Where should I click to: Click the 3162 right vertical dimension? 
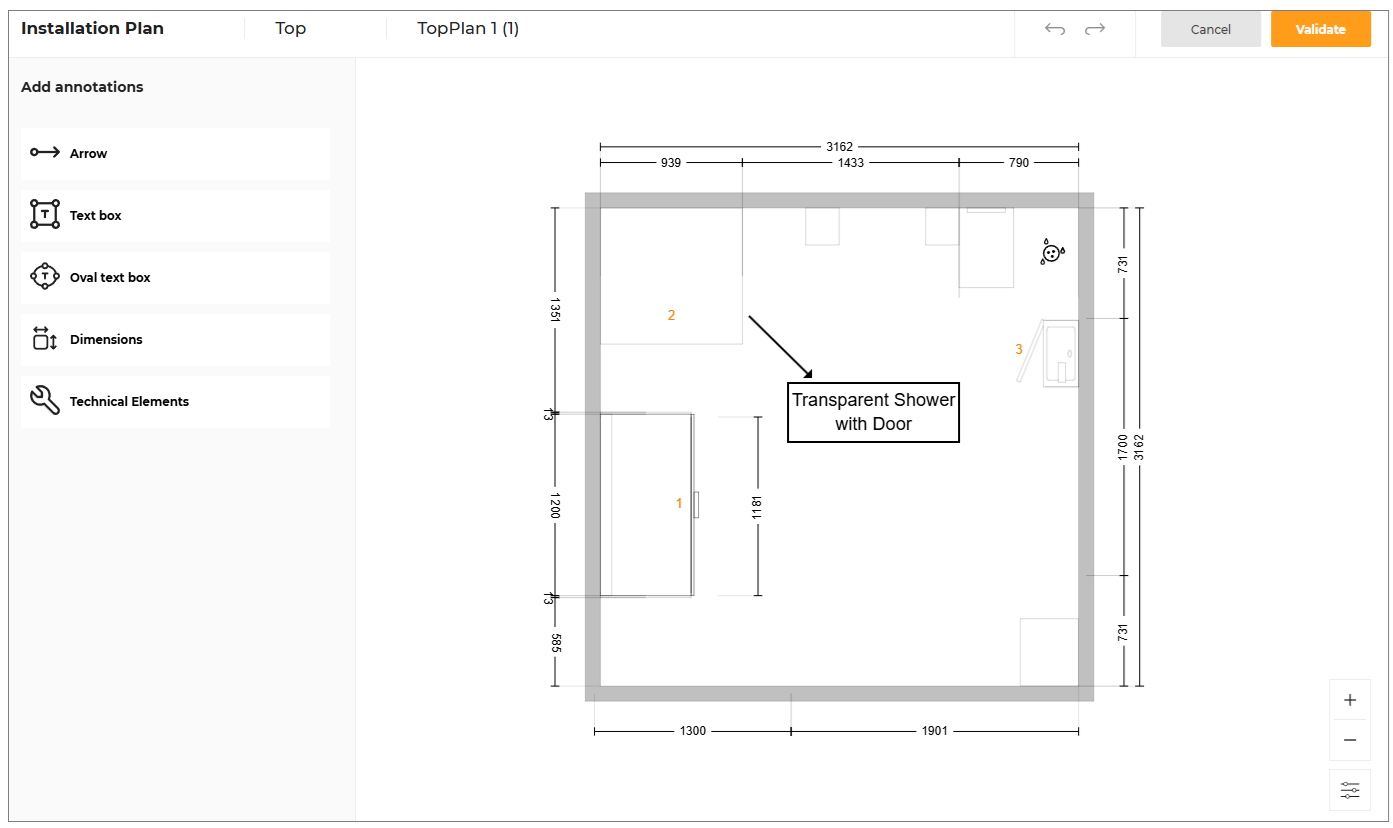tap(1139, 447)
